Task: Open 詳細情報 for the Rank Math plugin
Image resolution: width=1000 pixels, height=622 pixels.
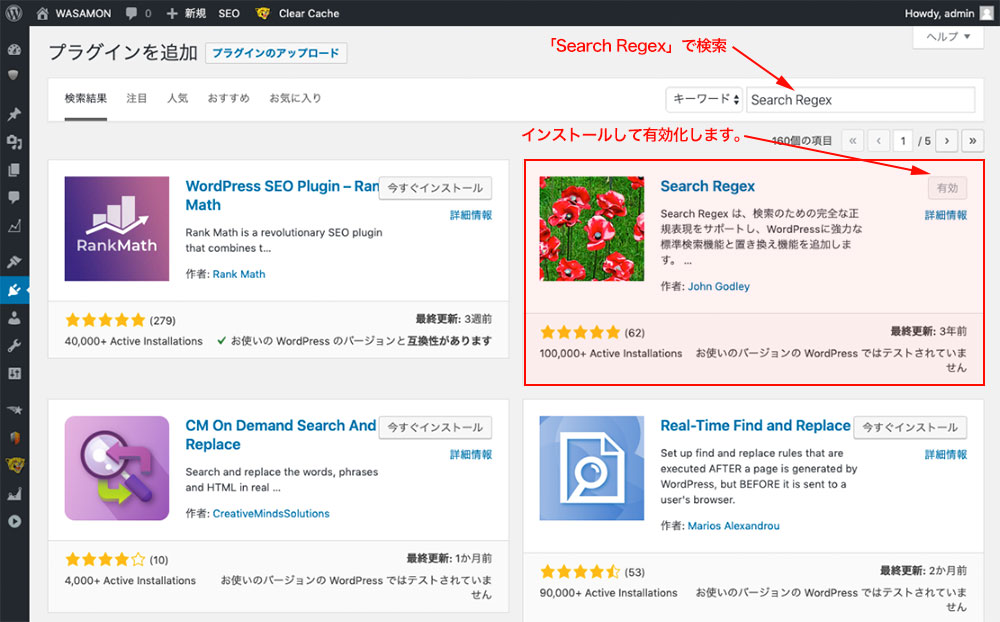Action: [471, 216]
